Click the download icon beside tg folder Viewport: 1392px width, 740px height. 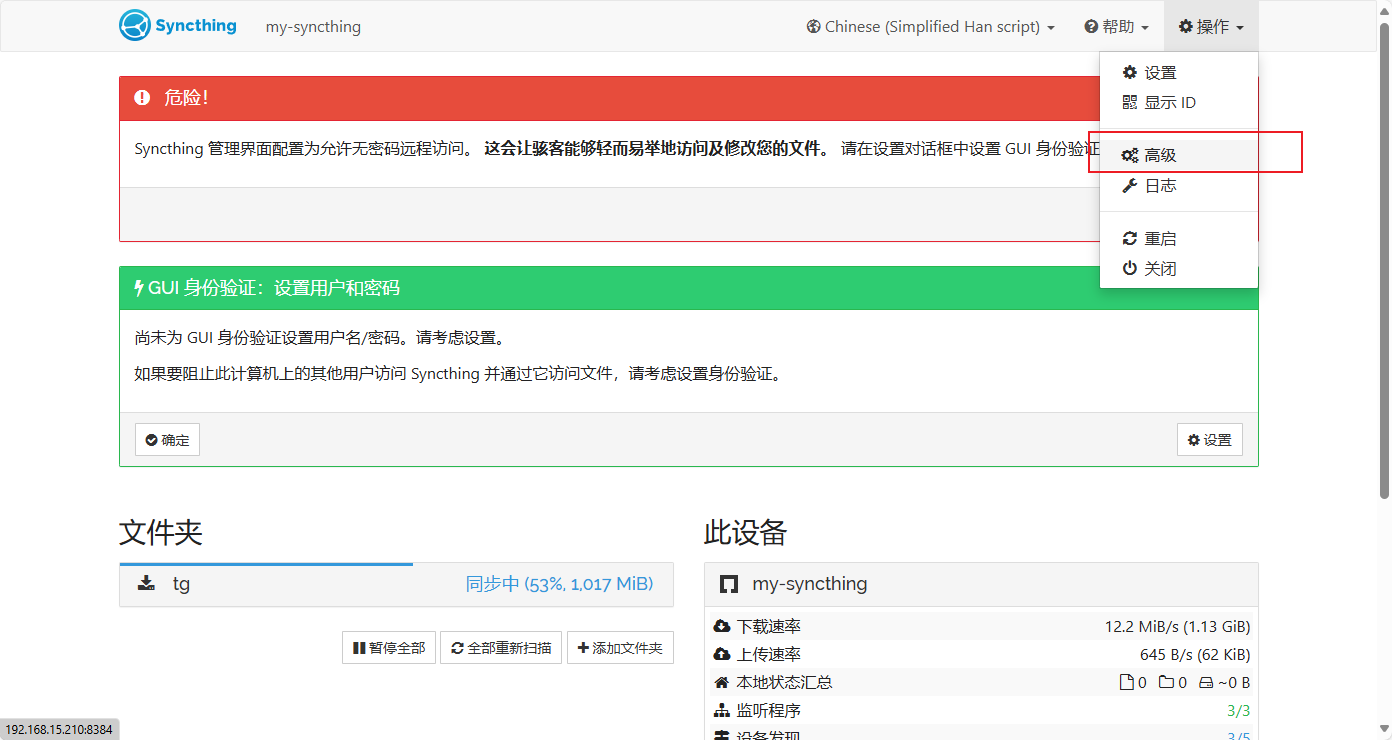click(147, 584)
